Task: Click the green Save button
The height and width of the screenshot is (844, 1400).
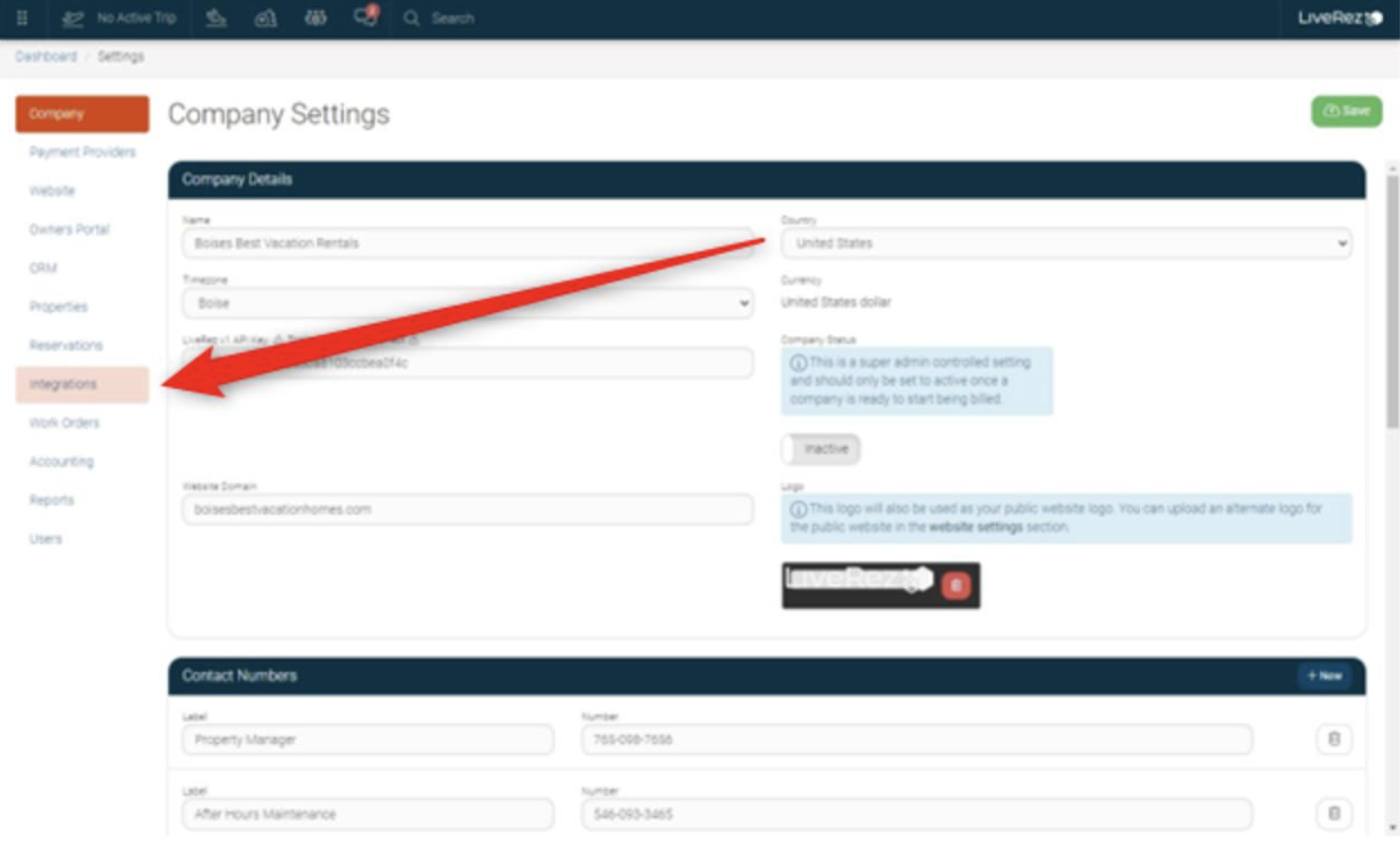Action: tap(1346, 112)
